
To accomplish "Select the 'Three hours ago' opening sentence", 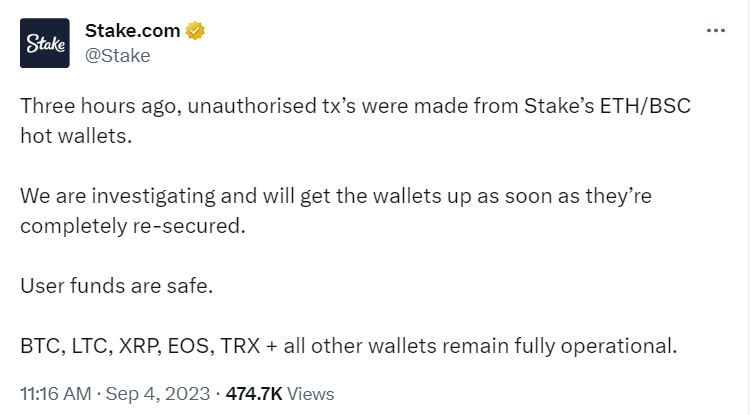I will click(355, 106).
